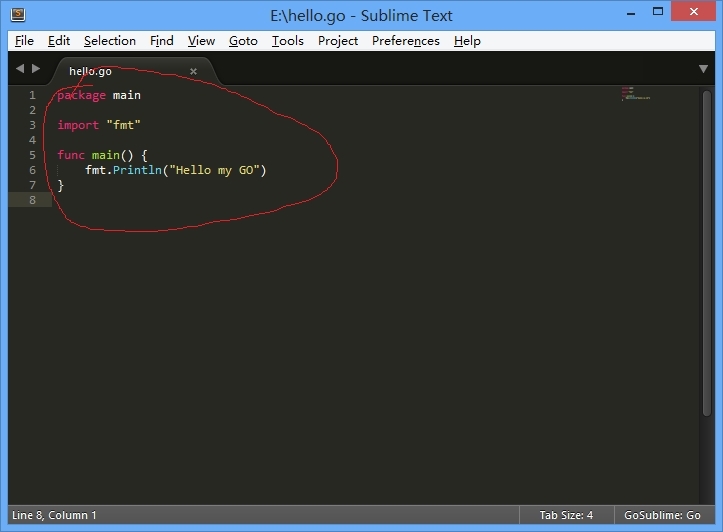Open the tab list dropdown arrow
This screenshot has height=532, width=723.
[x=703, y=69]
